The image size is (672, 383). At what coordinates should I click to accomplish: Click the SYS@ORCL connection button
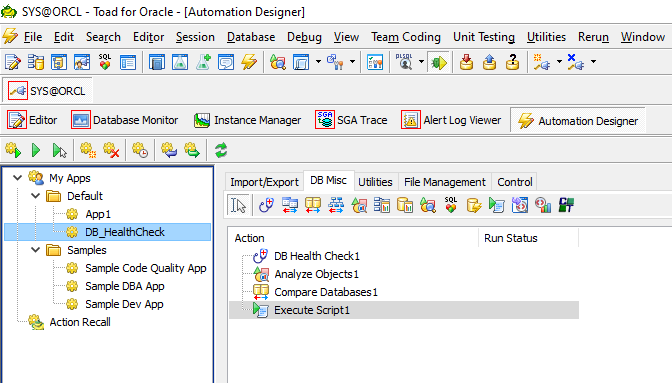47,91
